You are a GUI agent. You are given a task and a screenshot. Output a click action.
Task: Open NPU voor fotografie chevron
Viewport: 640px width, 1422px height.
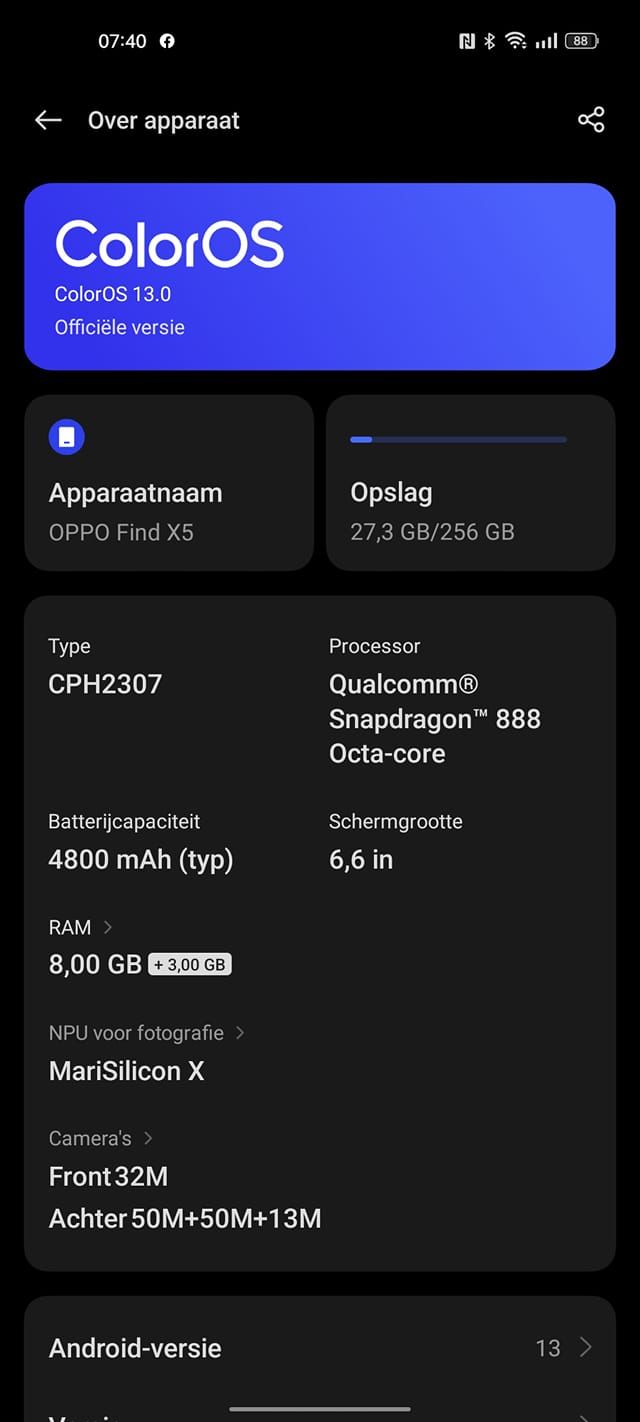[x=240, y=1032]
